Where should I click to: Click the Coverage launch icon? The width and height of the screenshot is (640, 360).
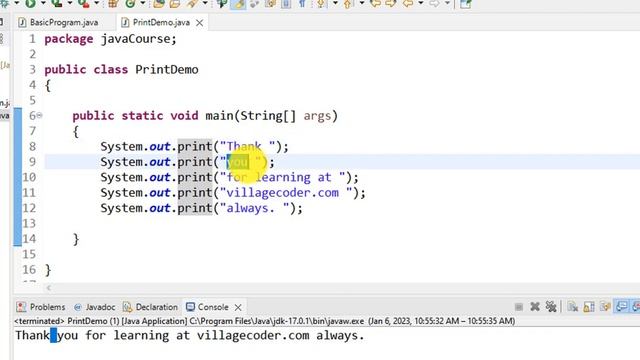click(57, 4)
